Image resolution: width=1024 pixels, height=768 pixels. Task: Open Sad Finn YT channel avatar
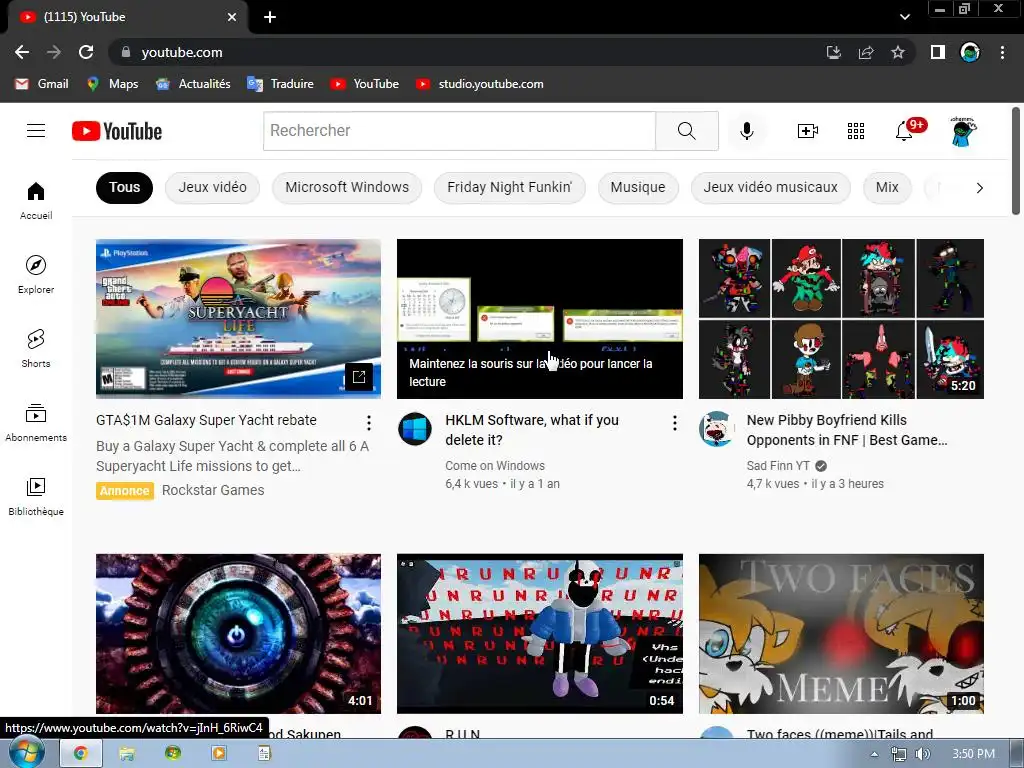(716, 429)
